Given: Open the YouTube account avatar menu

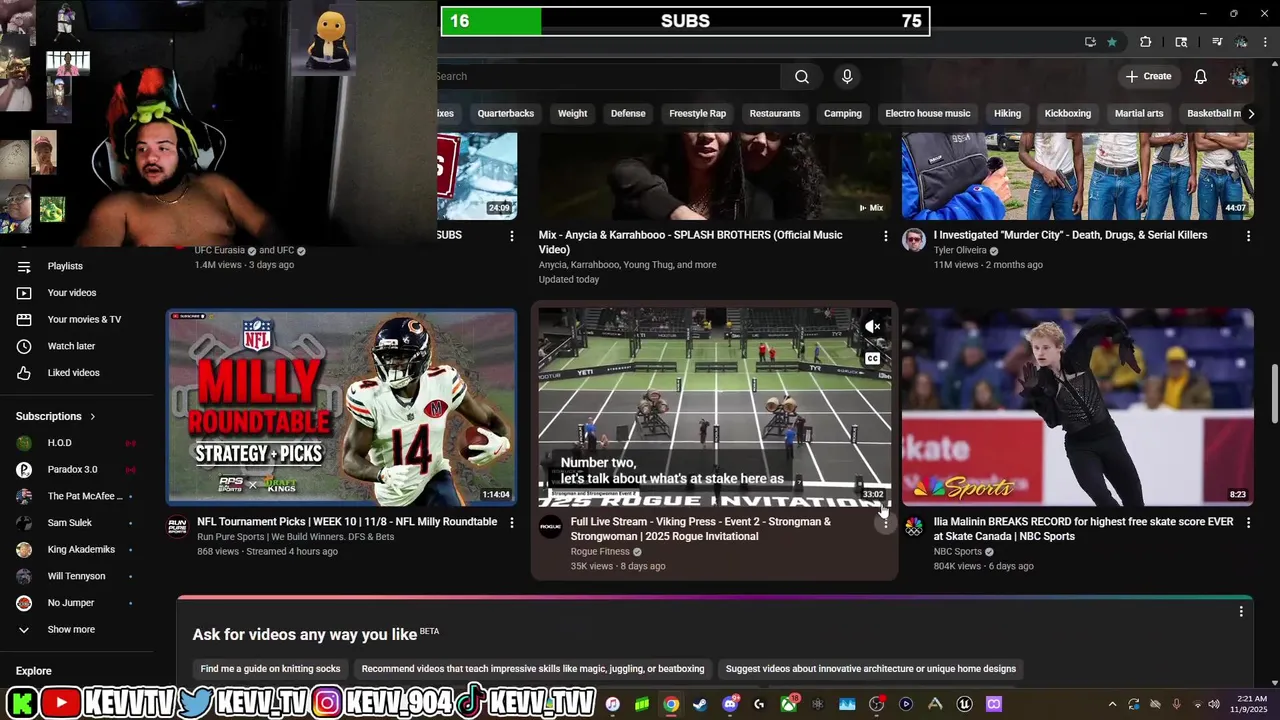Looking at the screenshot, I should point(1239,77).
